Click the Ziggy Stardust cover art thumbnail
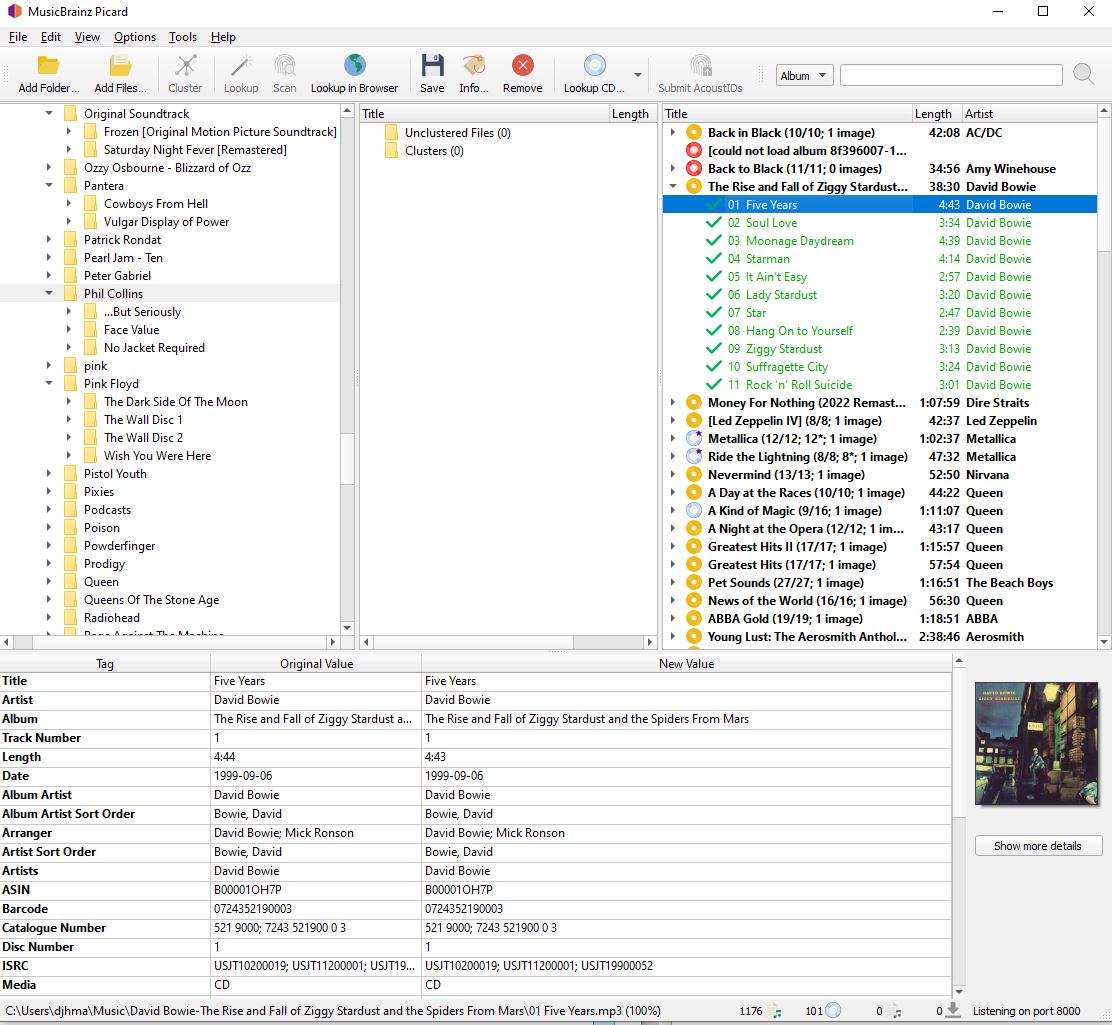The image size is (1112, 1025). (x=1035, y=744)
